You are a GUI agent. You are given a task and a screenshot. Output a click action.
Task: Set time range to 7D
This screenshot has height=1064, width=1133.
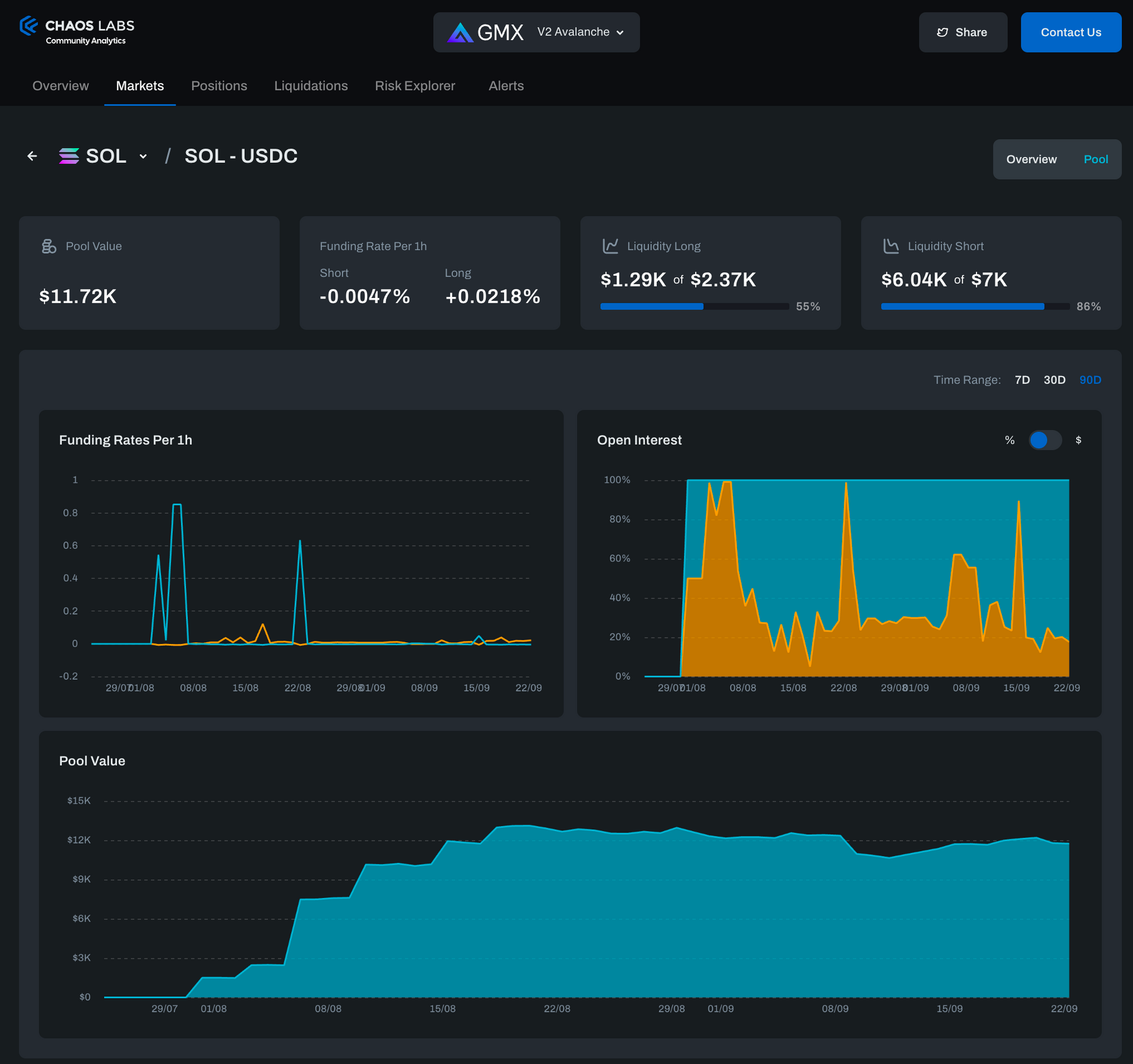1022,380
